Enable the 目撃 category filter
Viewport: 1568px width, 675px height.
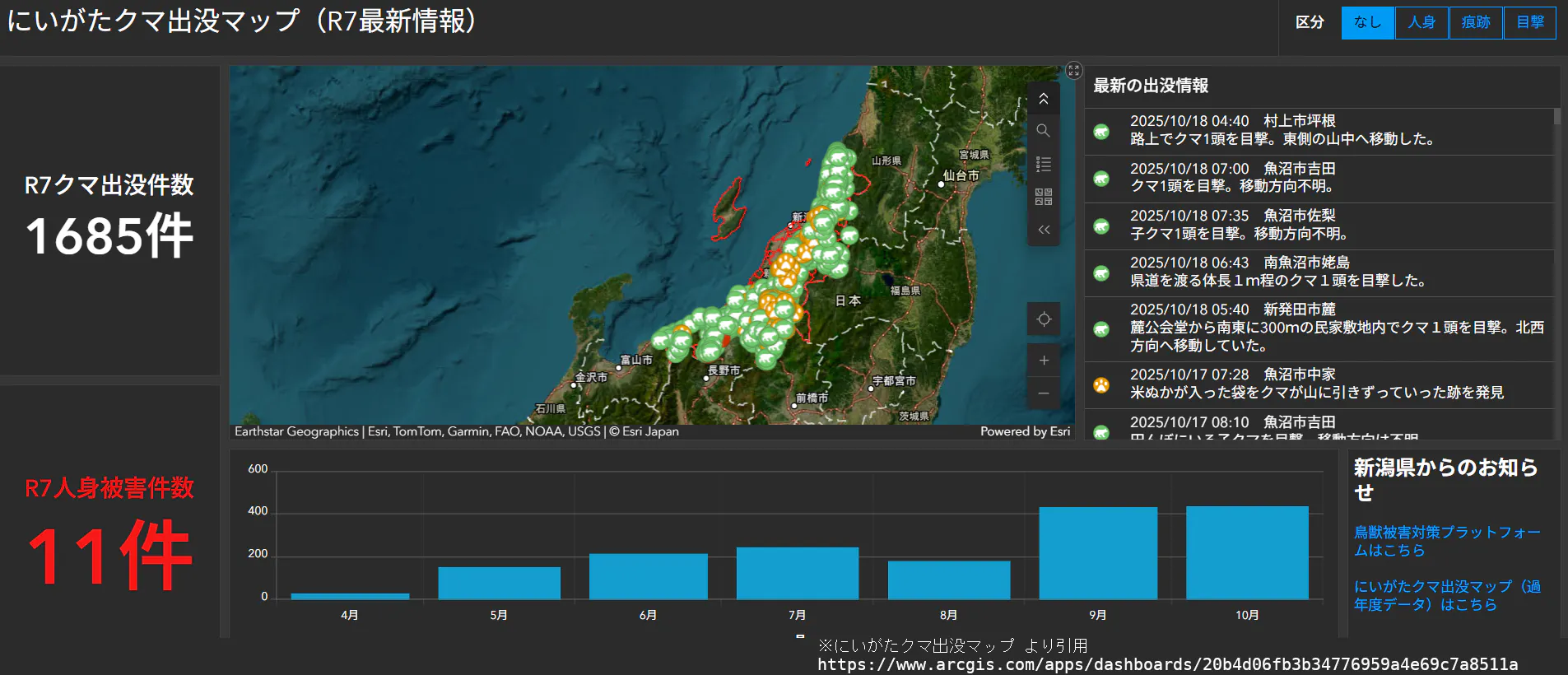1530,23
